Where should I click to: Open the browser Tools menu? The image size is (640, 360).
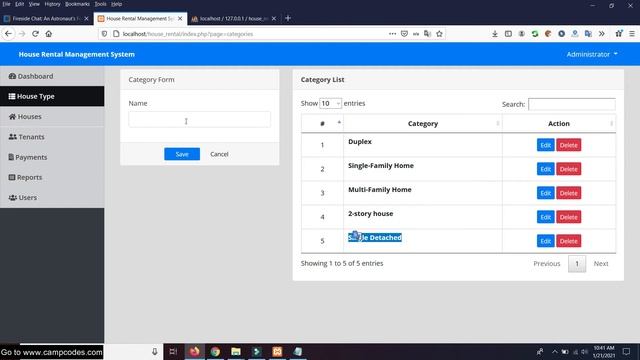click(100, 4)
